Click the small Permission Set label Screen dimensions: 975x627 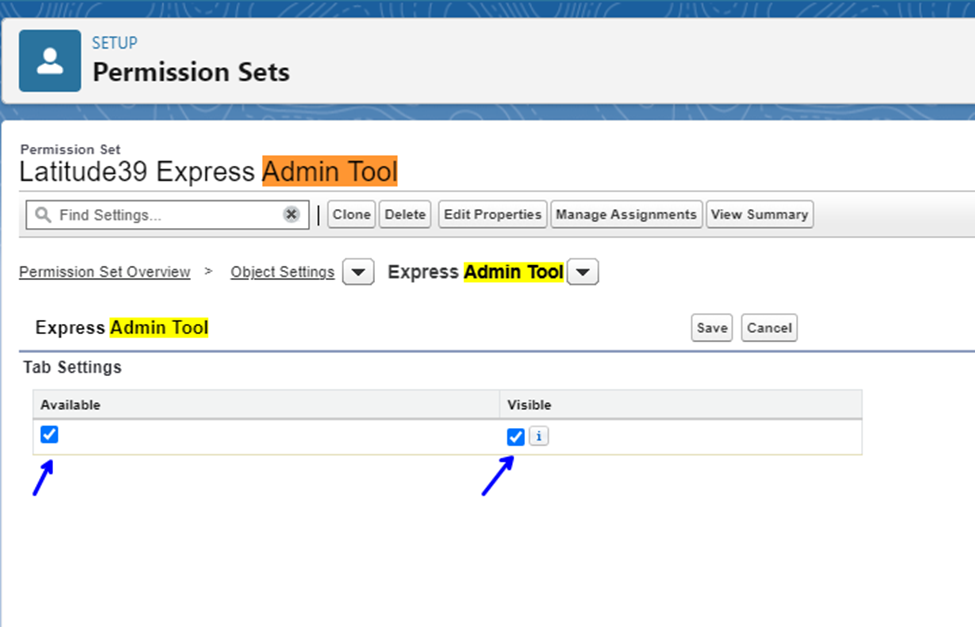click(x=70, y=149)
